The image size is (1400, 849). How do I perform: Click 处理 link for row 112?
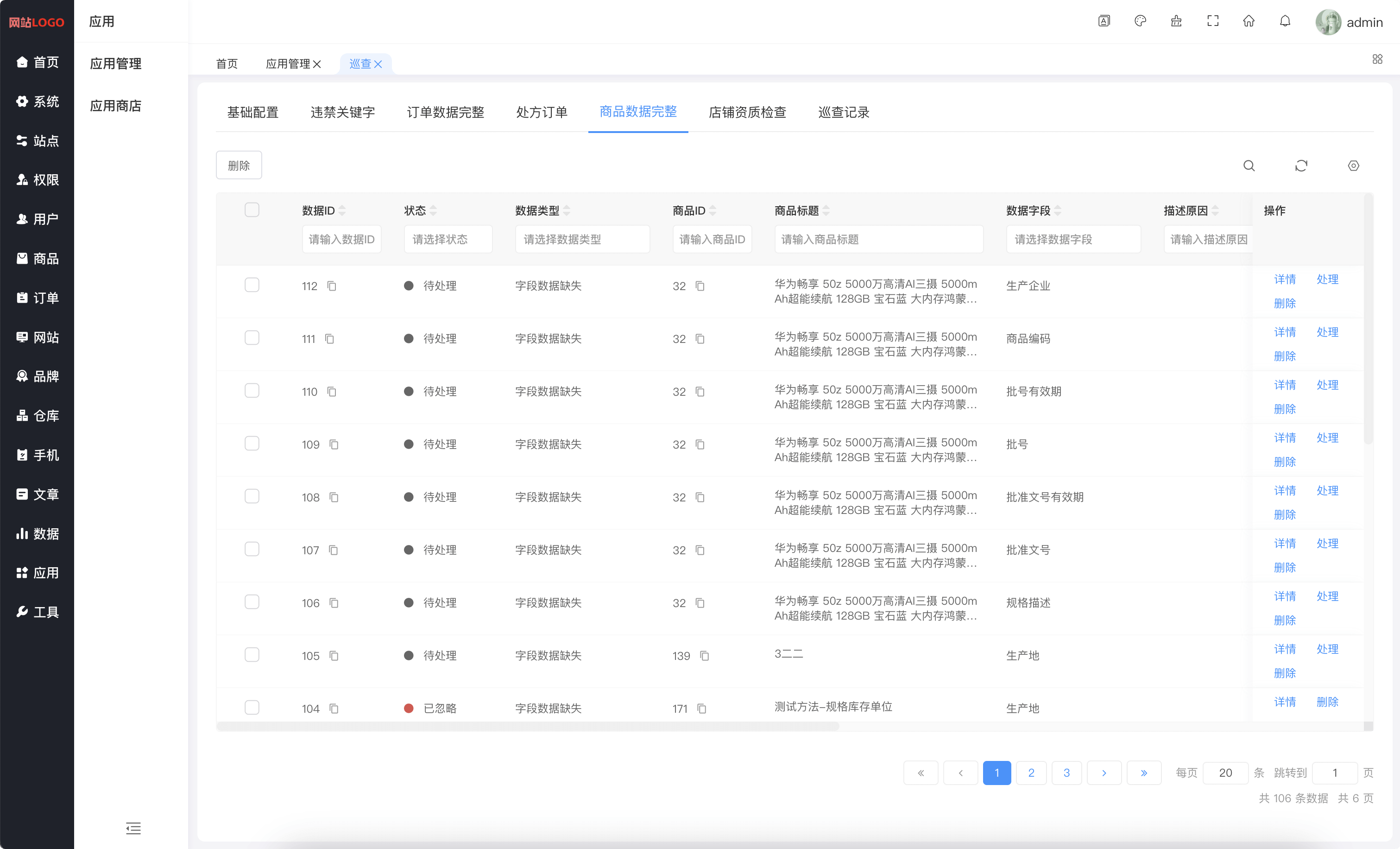click(x=1327, y=279)
